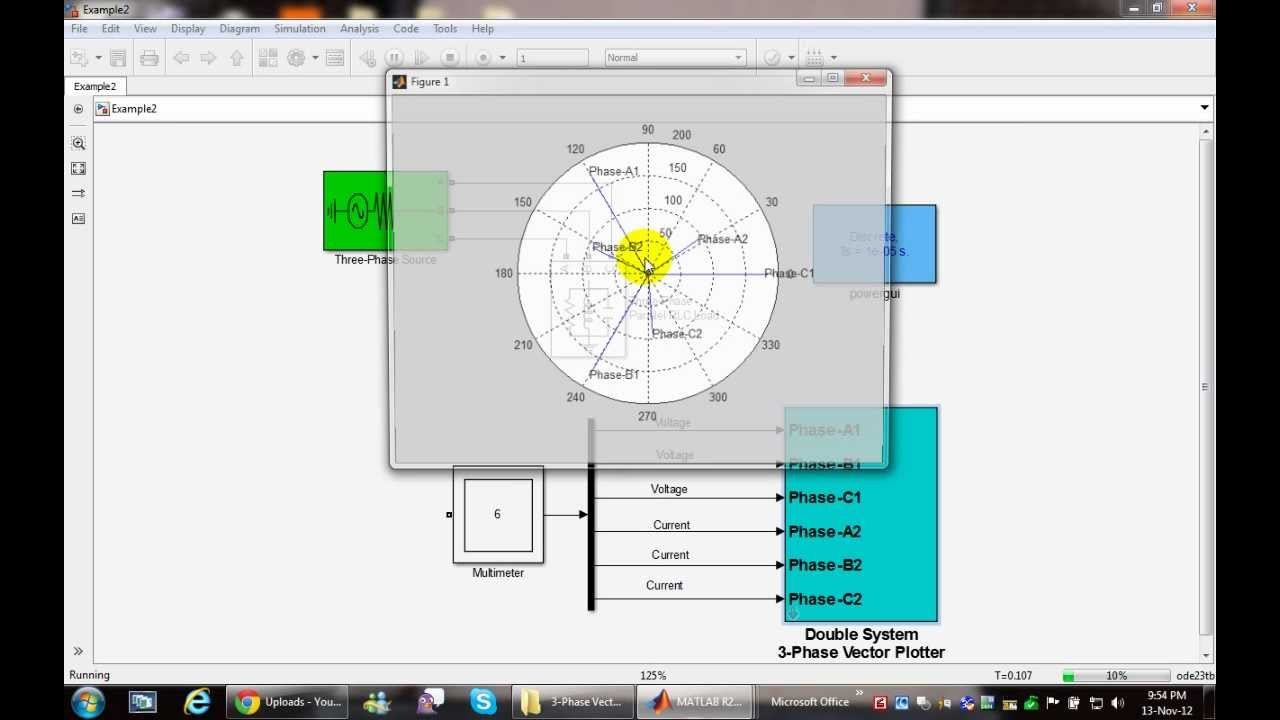Select the Example2 model tab
This screenshot has height=720, width=1280.
tap(95, 86)
